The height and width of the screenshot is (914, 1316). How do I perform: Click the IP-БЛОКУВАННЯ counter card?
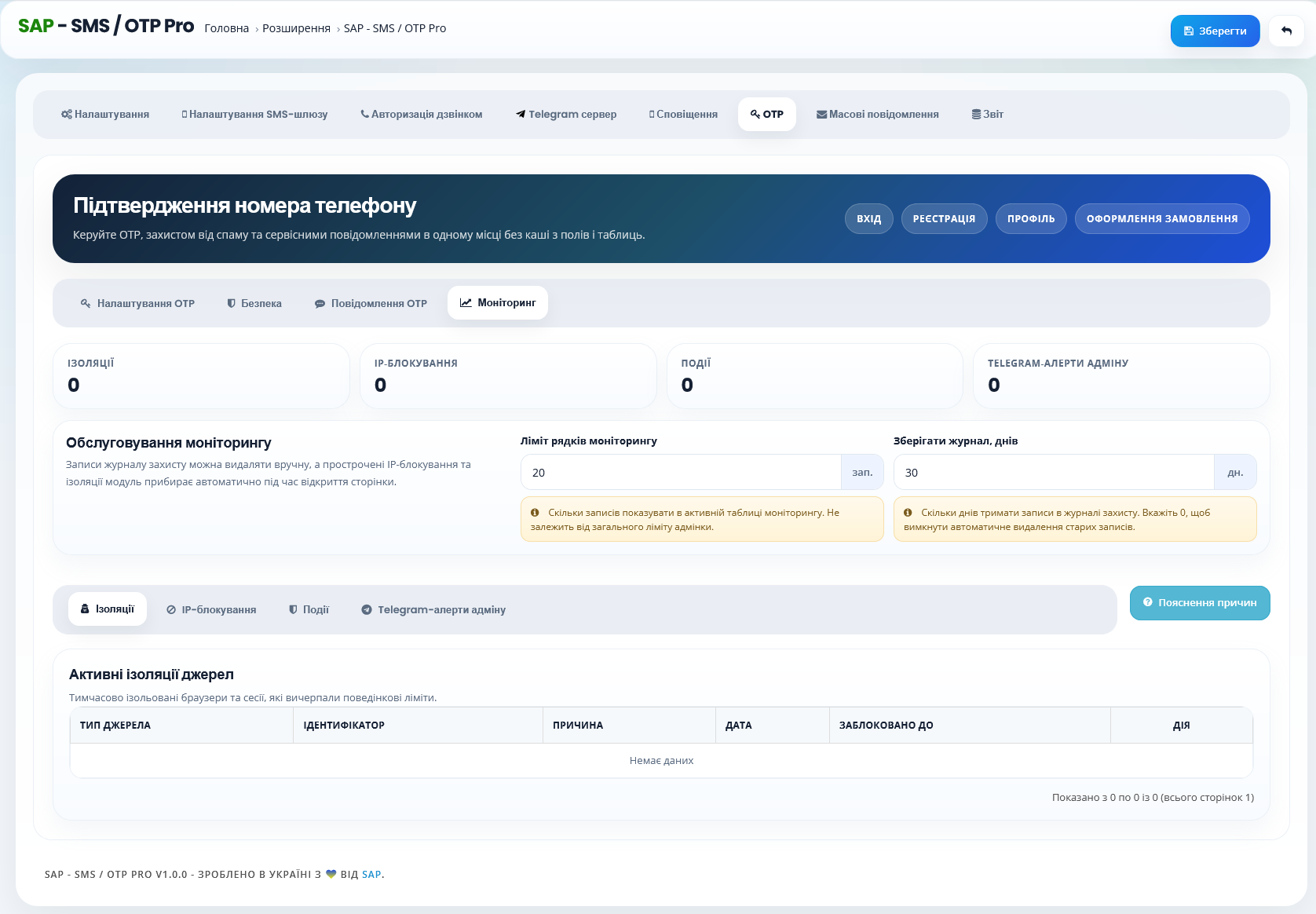[508, 375]
